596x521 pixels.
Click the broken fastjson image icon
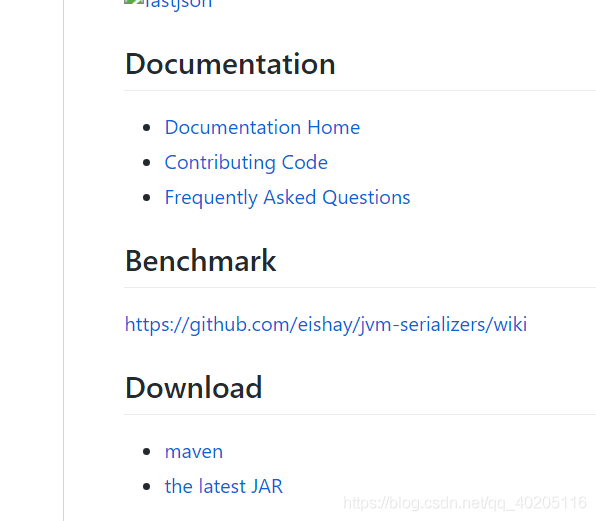coord(134,2)
